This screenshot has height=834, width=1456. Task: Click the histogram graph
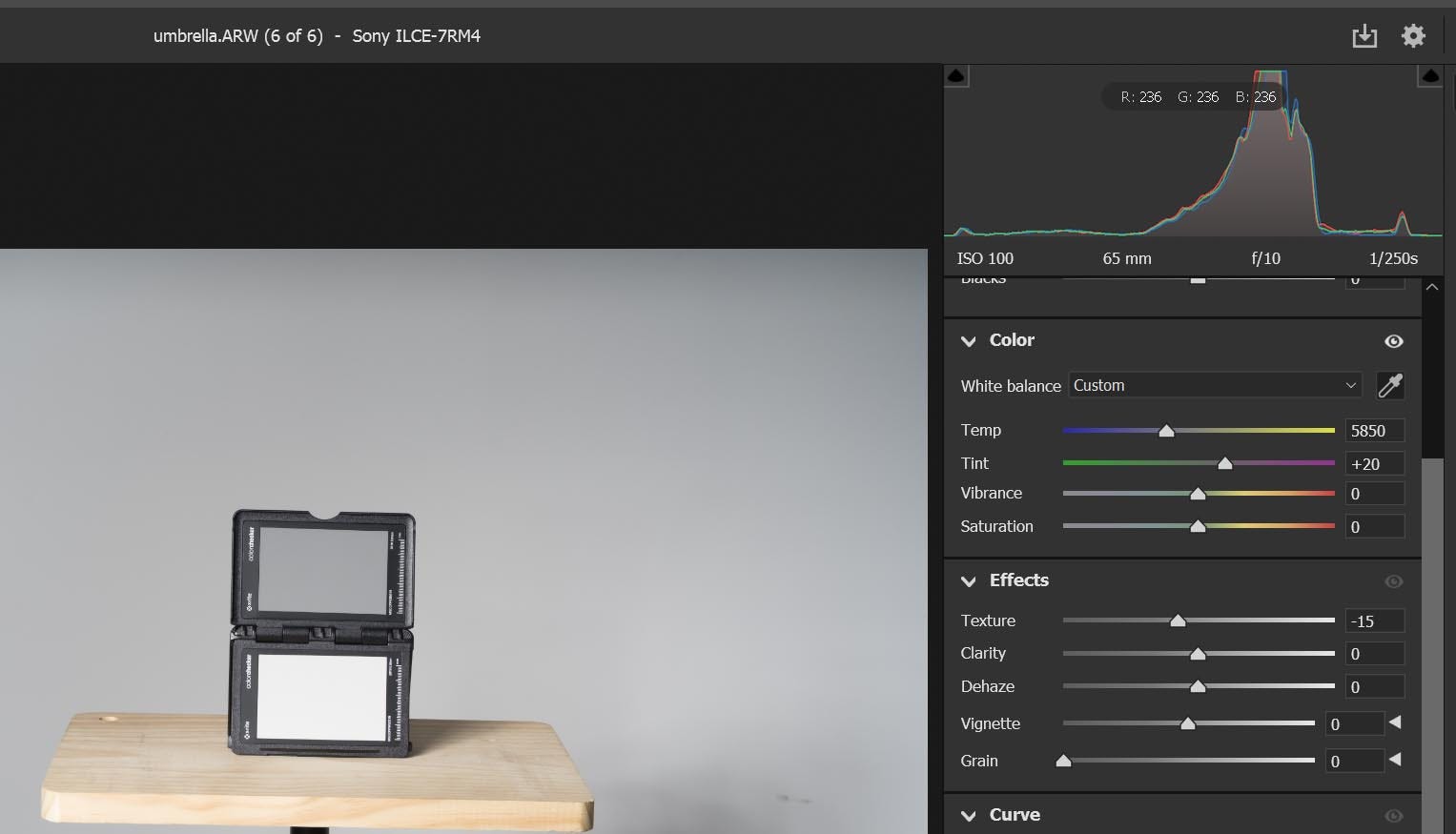tap(1193, 151)
